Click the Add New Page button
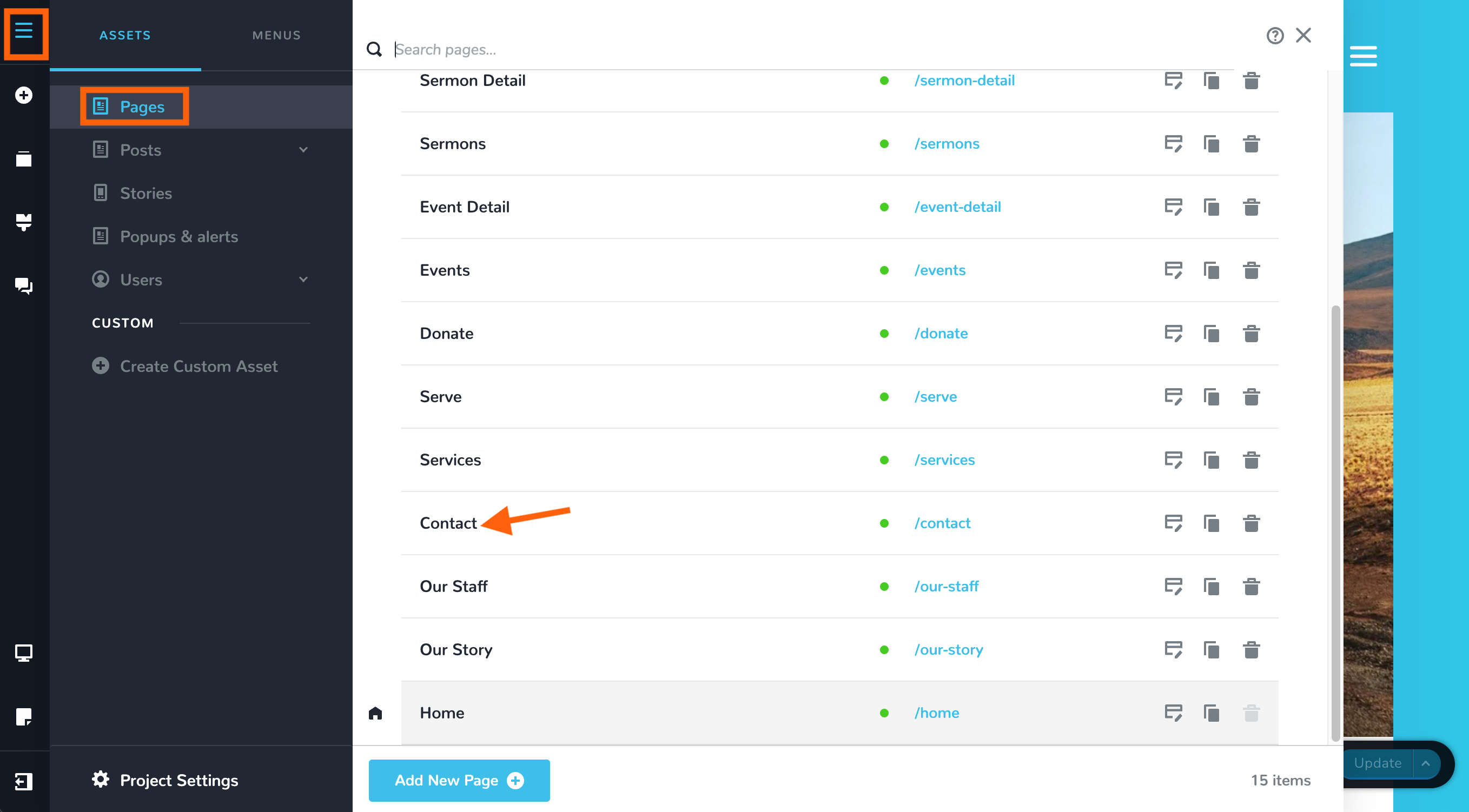Image resolution: width=1469 pixels, height=812 pixels. pos(459,780)
